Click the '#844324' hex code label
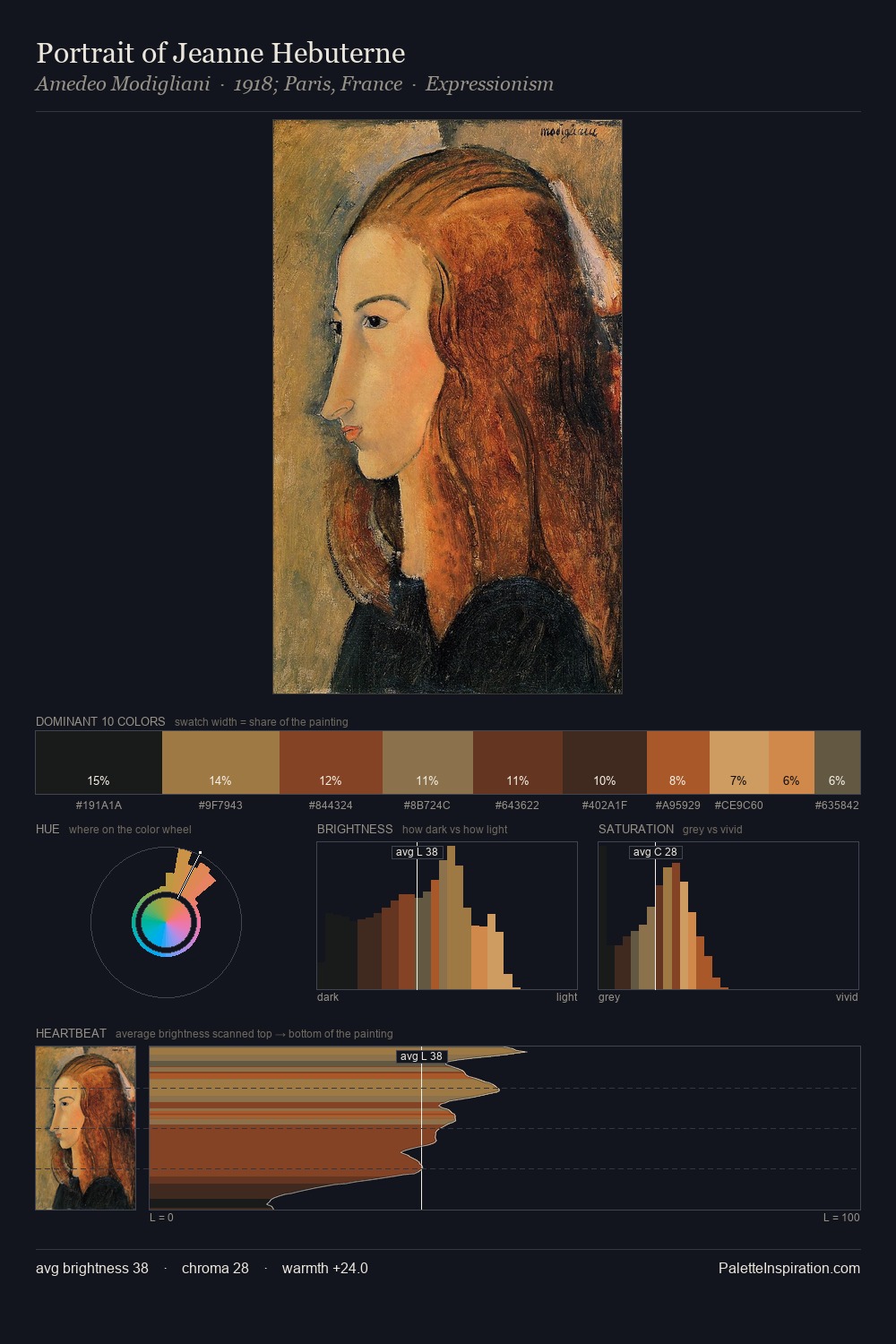Viewport: 896px width, 1344px height. (x=331, y=806)
